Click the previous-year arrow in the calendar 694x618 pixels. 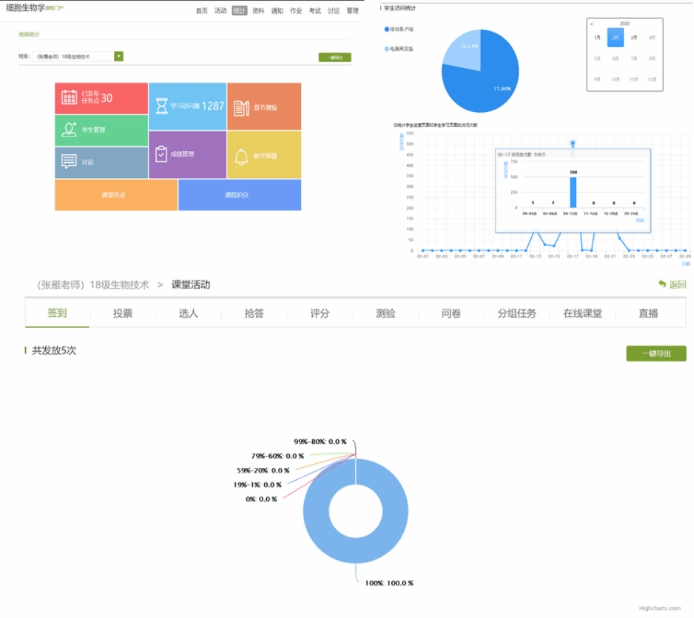point(591,22)
